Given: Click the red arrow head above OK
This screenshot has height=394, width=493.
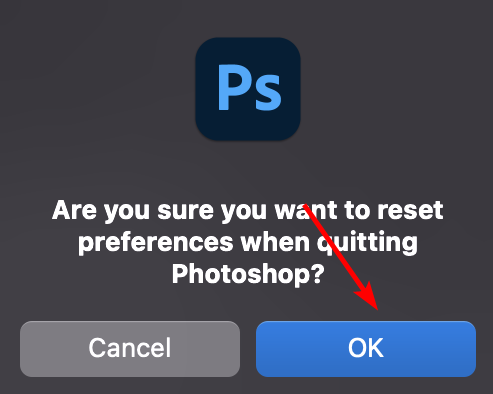Looking at the screenshot, I should click(x=369, y=296).
